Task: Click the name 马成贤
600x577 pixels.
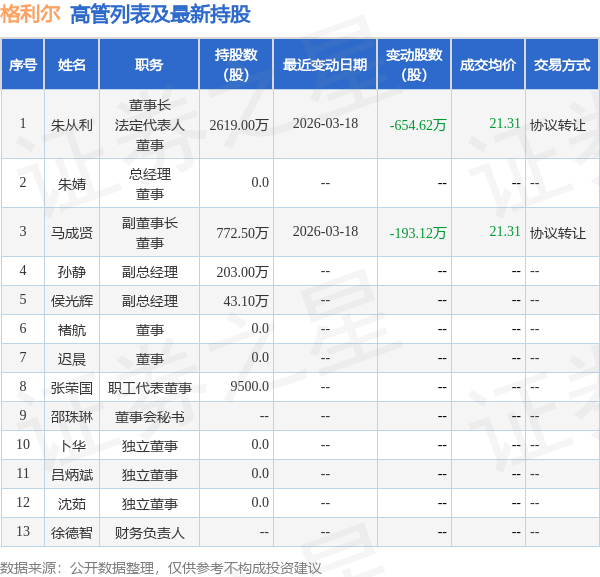Action: point(72,233)
